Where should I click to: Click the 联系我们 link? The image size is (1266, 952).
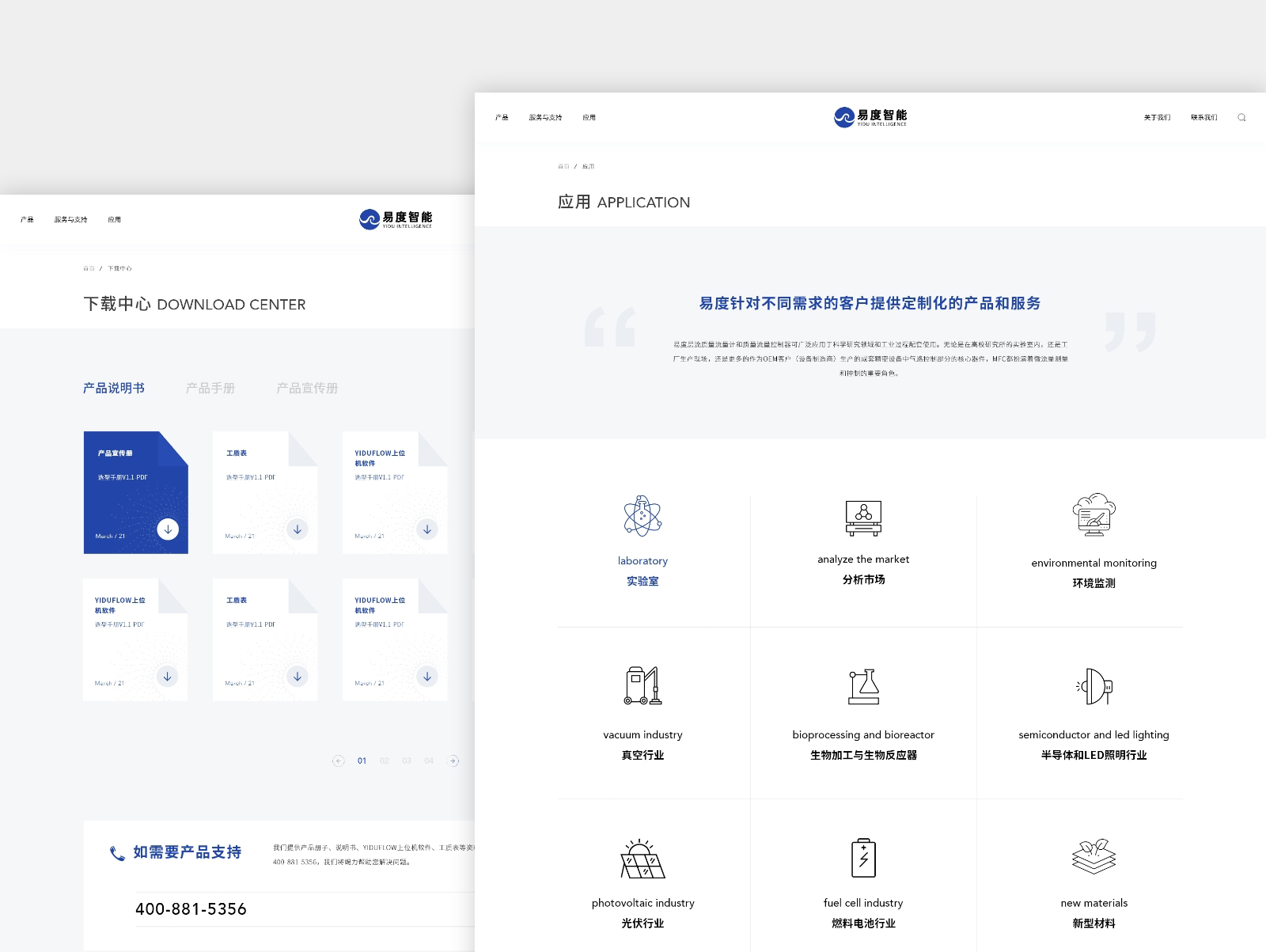point(1205,116)
